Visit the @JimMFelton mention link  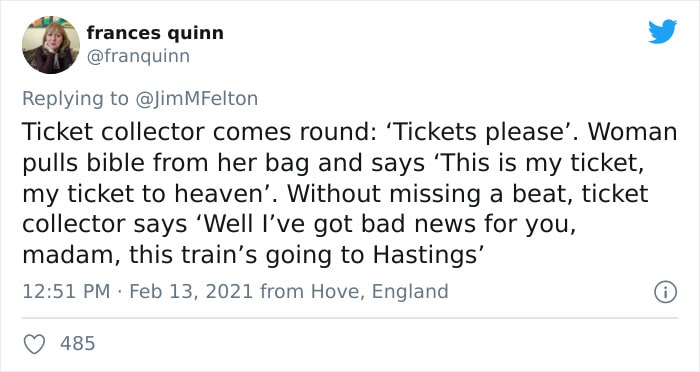[196, 98]
